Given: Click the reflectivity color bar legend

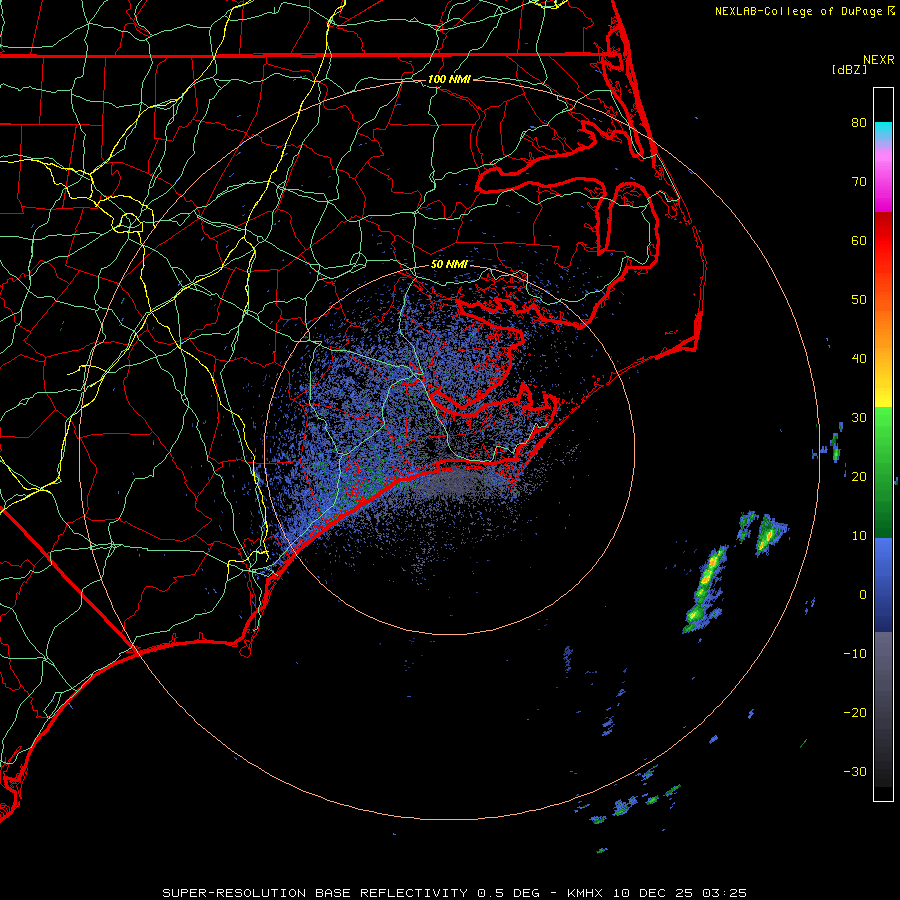Looking at the screenshot, I should coord(883,444).
